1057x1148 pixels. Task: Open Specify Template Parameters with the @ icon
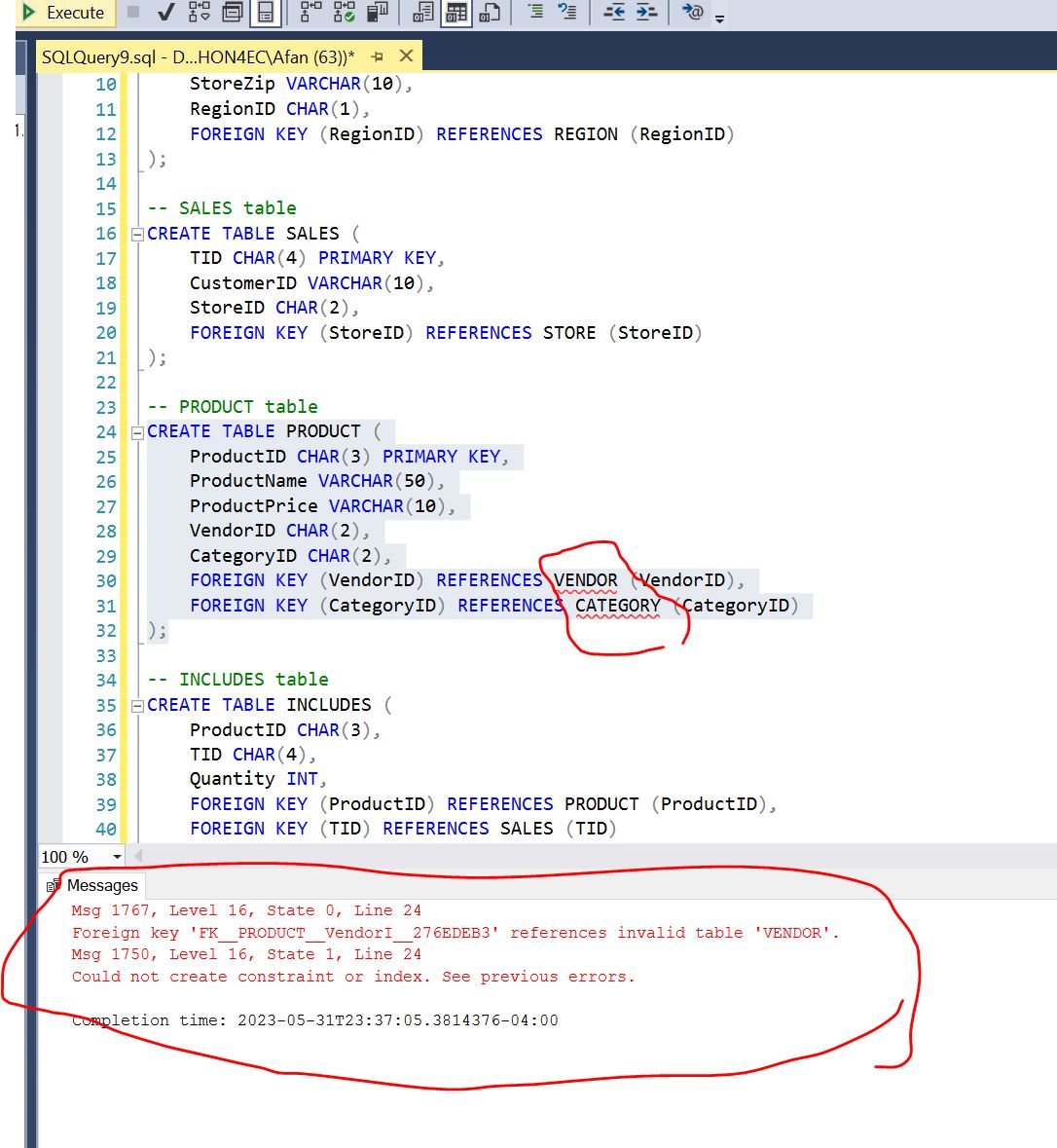coord(695,13)
